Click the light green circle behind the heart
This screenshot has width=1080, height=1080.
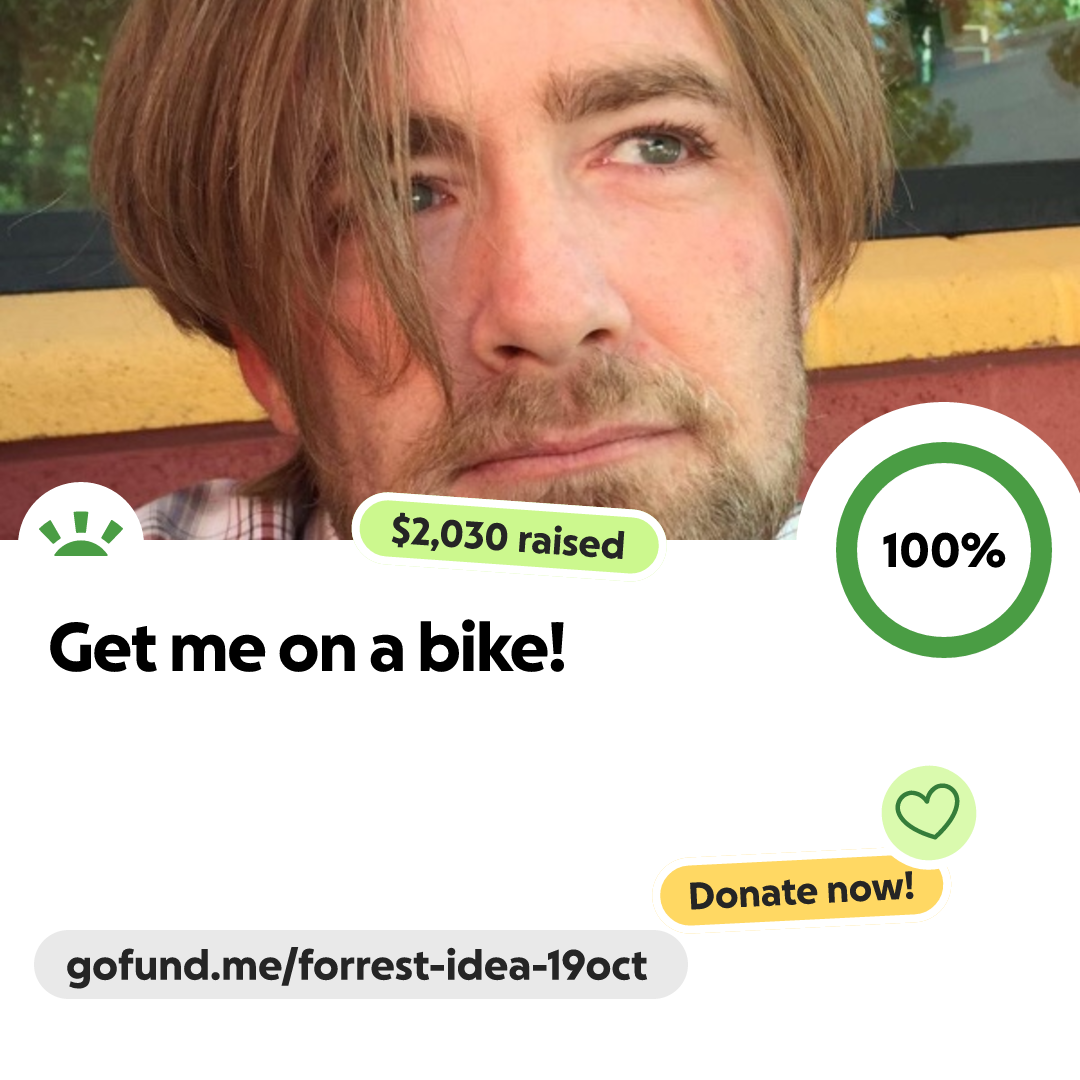click(x=928, y=813)
